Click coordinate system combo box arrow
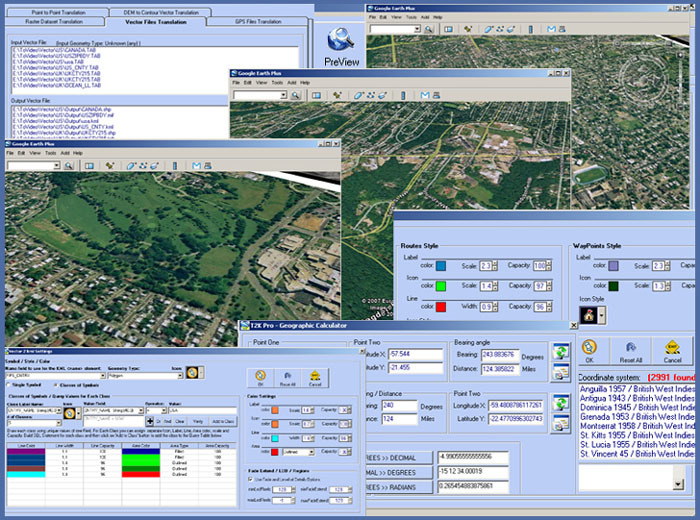Image resolution: width=700 pixels, height=520 pixels. 678,484
